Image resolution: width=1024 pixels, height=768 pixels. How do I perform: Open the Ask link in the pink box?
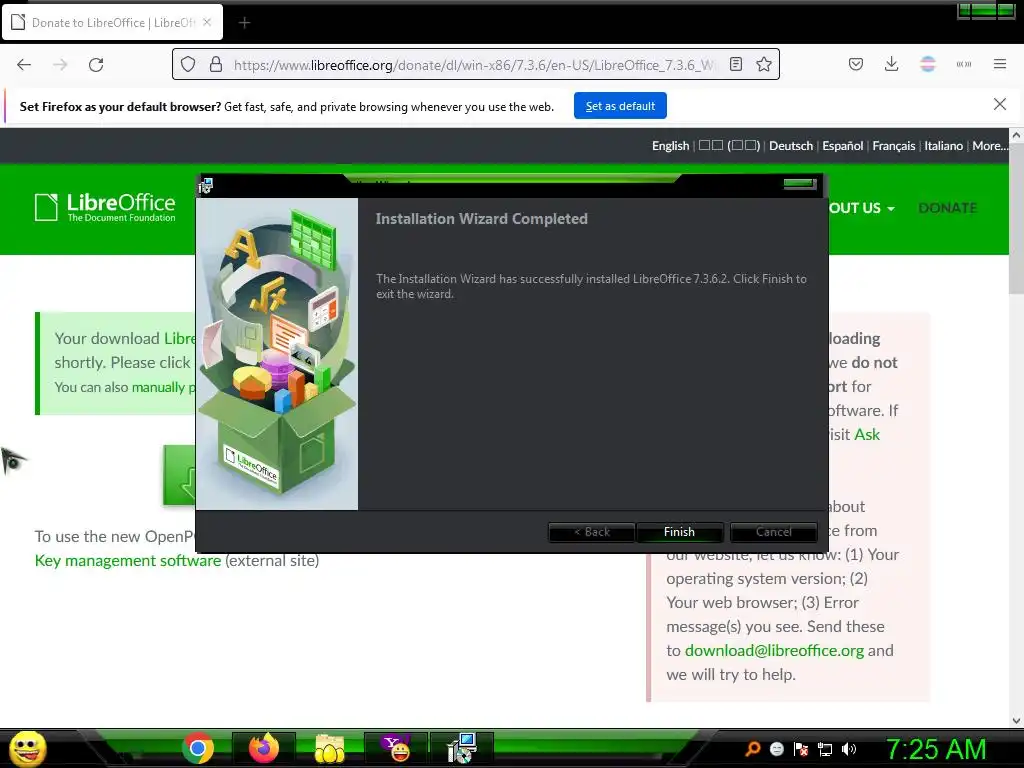coord(867,434)
